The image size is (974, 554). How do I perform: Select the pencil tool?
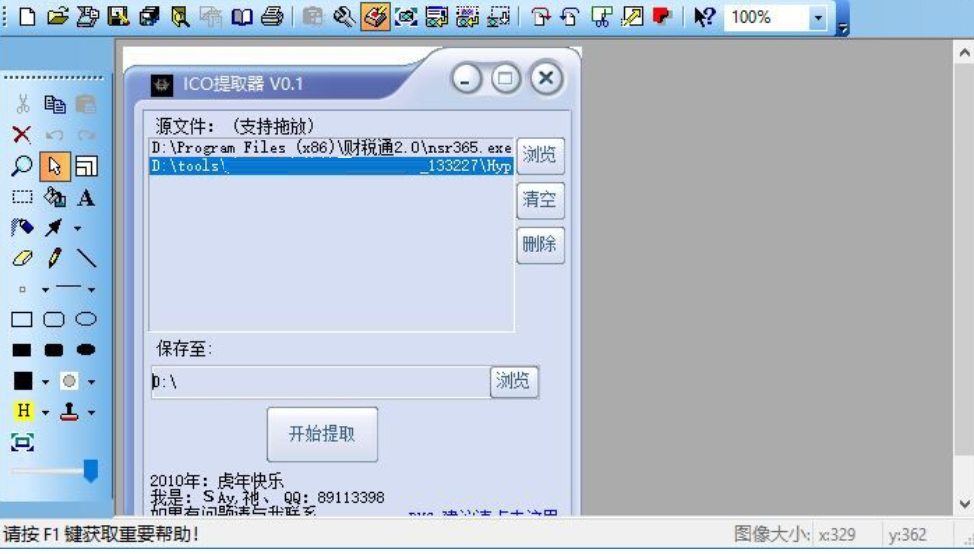coord(55,258)
